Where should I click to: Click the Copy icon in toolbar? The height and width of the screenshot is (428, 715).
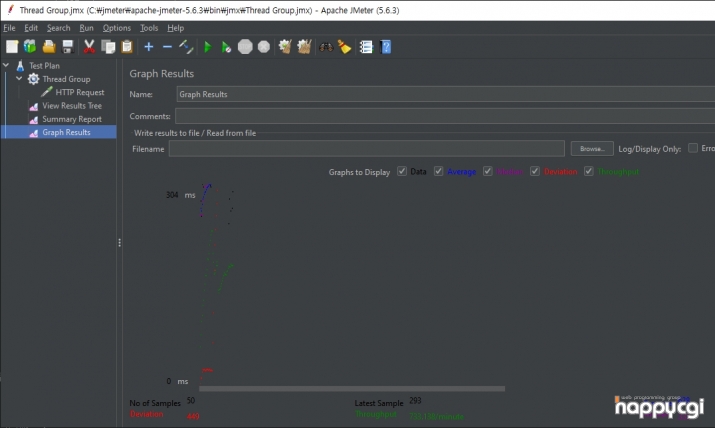(108, 46)
